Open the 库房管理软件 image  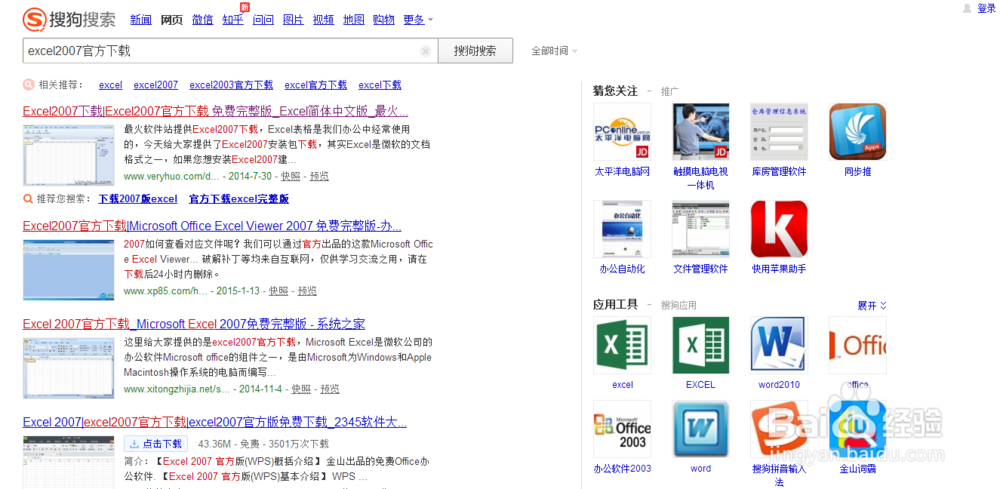(779, 131)
